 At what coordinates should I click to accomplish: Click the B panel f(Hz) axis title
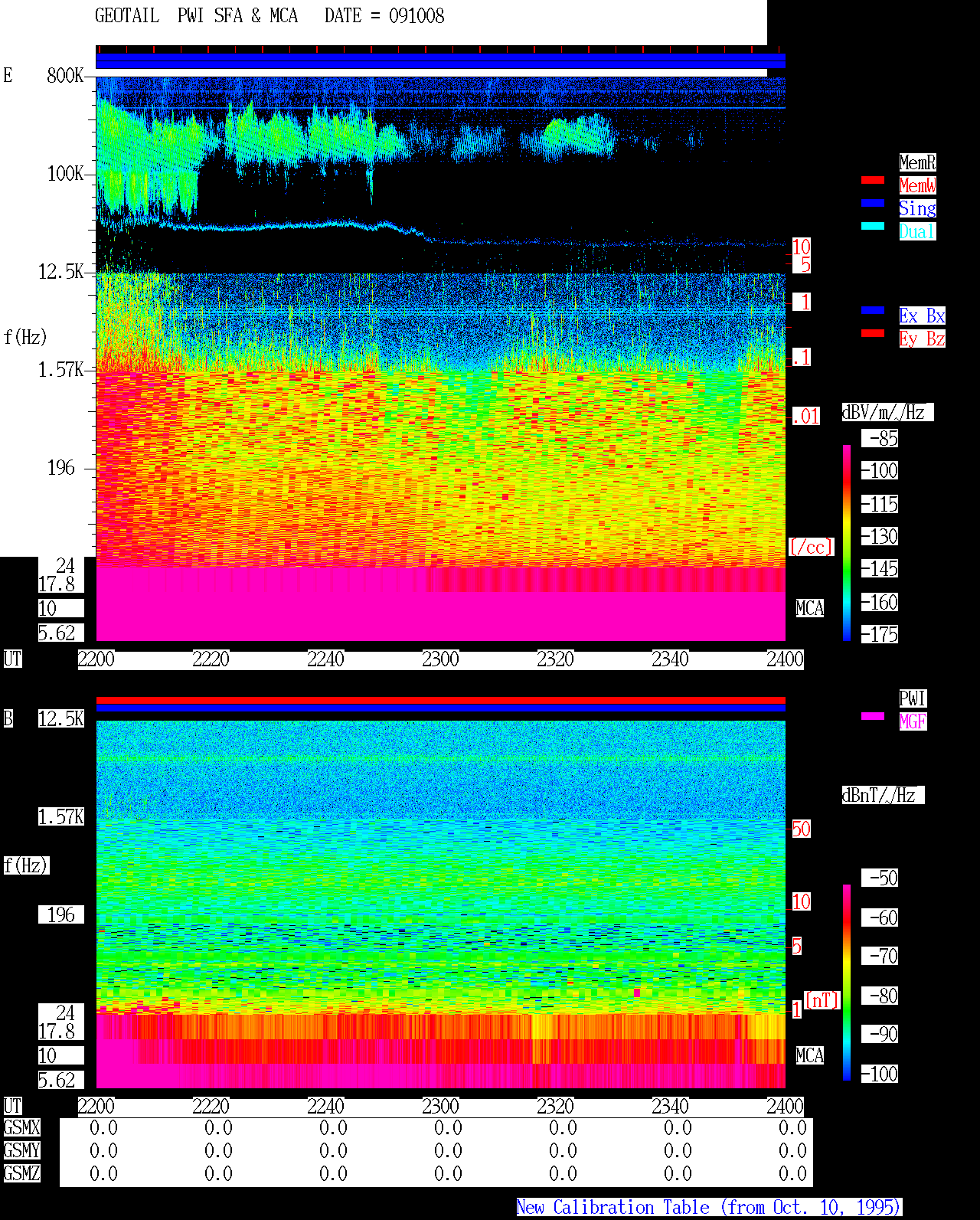(x=25, y=865)
